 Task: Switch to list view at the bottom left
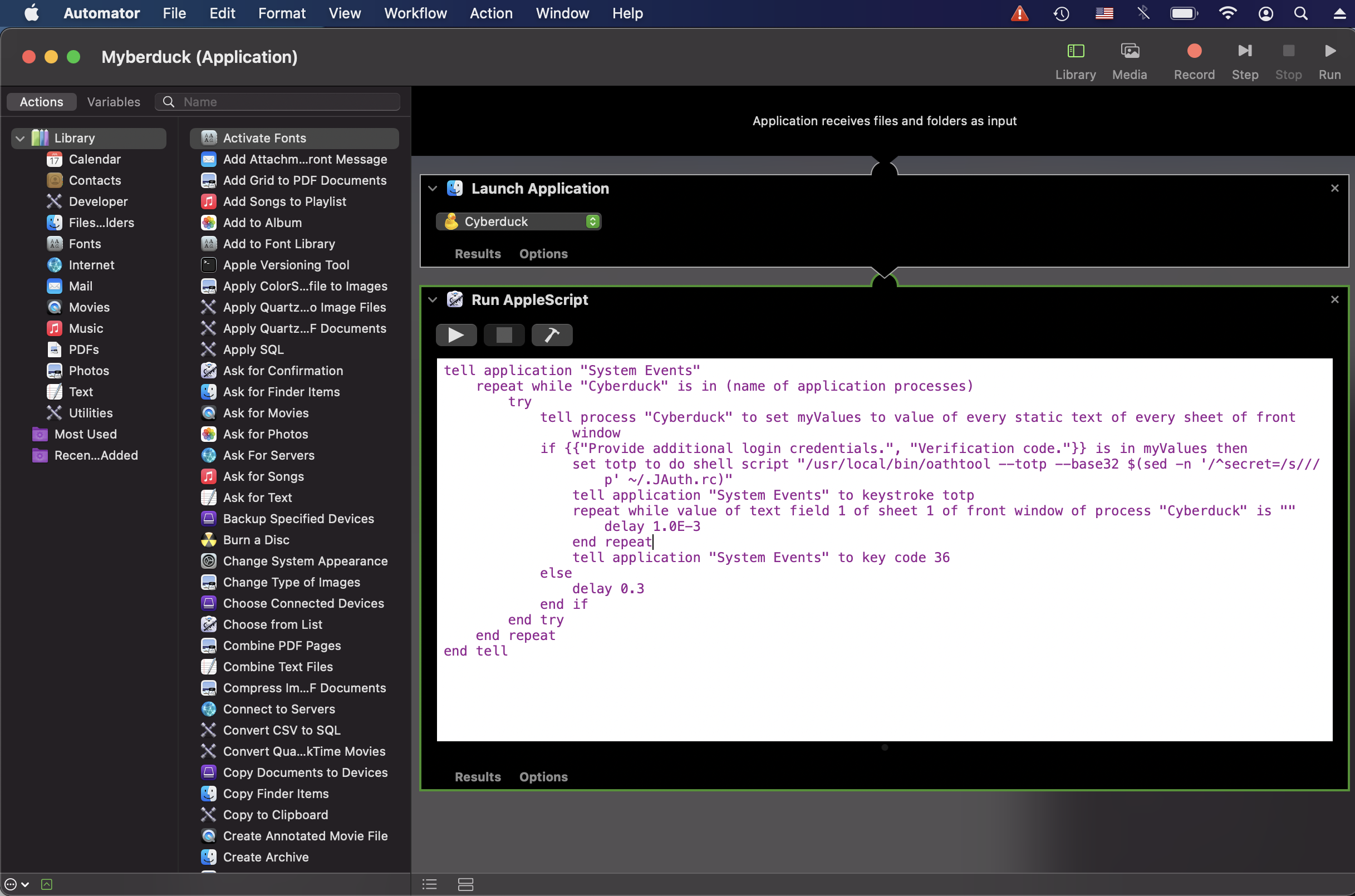(429, 884)
